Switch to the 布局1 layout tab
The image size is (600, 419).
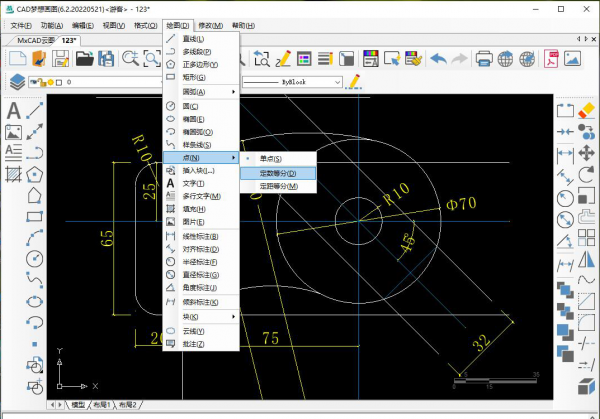point(102,404)
